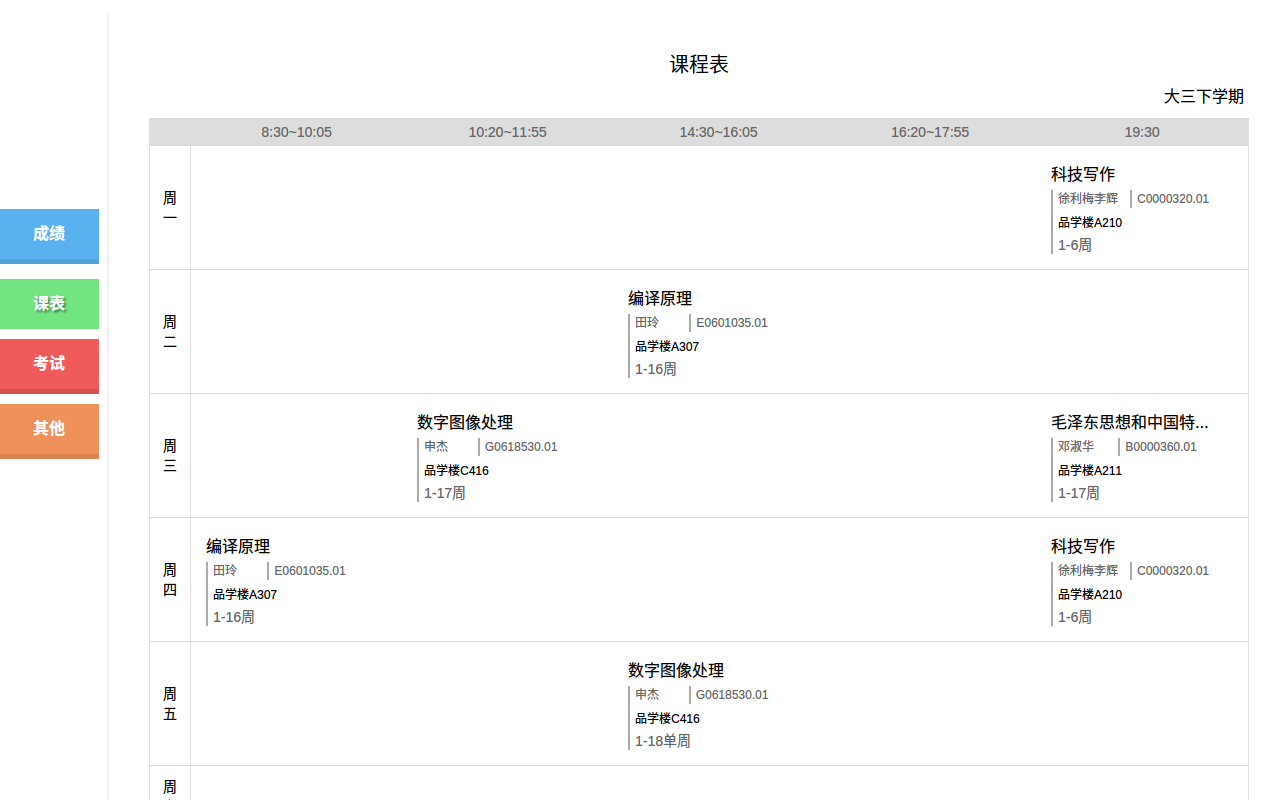1280x800 pixels.
Task: Click the 14:30~16:05 time column header
Action: tap(719, 132)
